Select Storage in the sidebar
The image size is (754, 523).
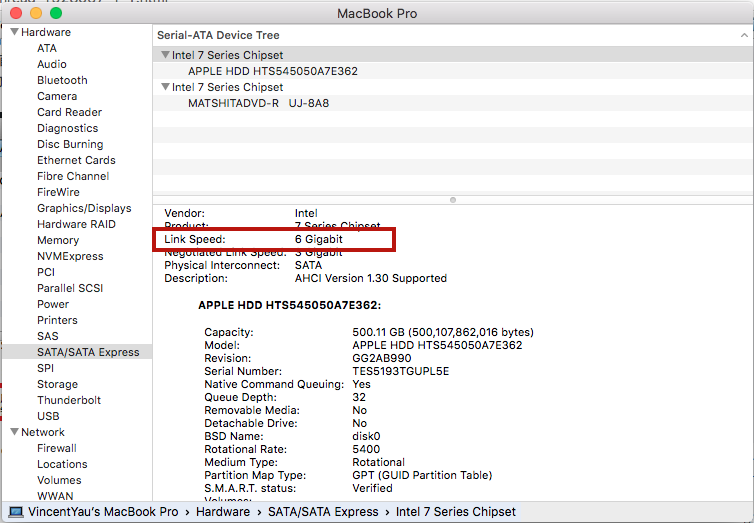point(58,384)
